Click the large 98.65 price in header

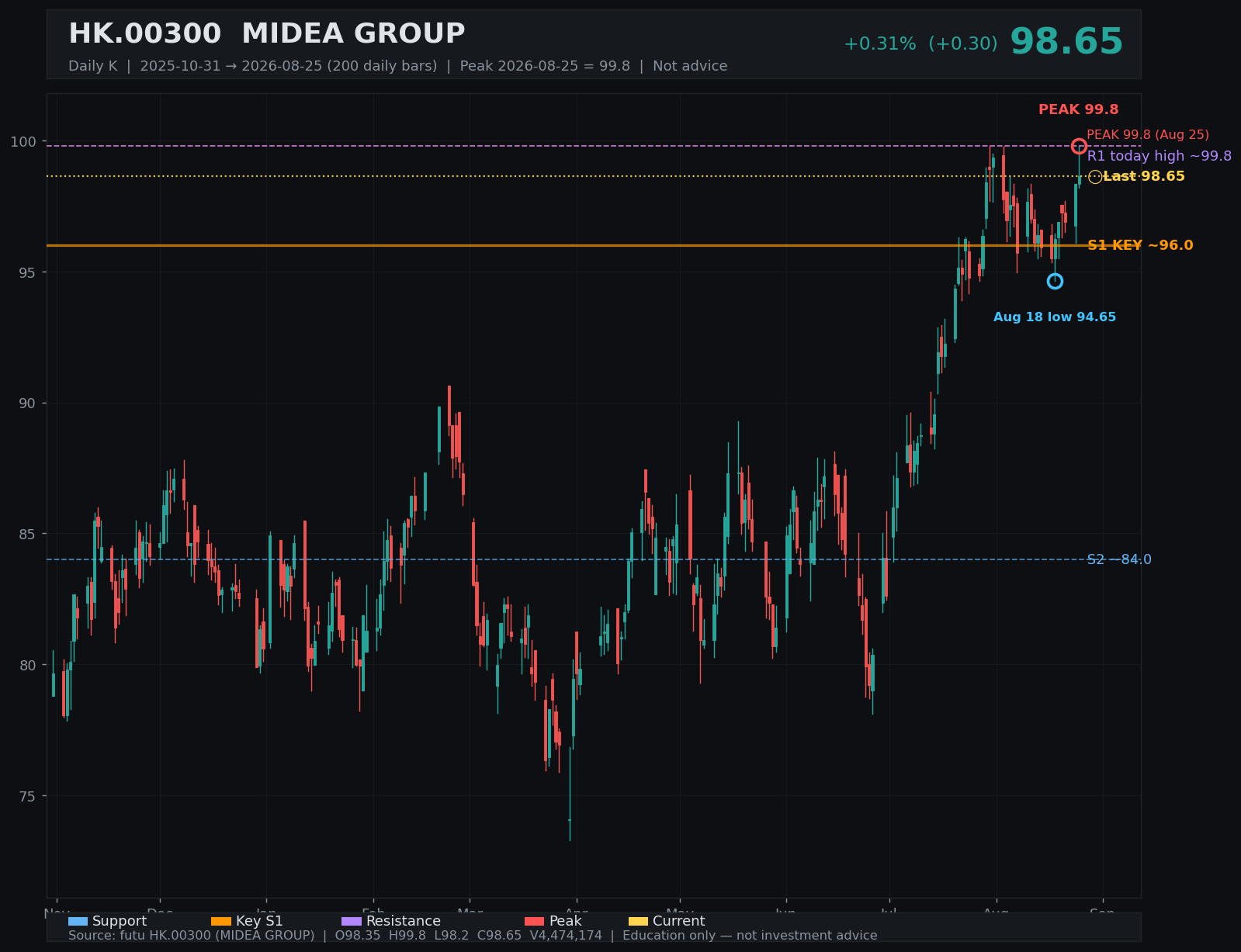point(1066,42)
